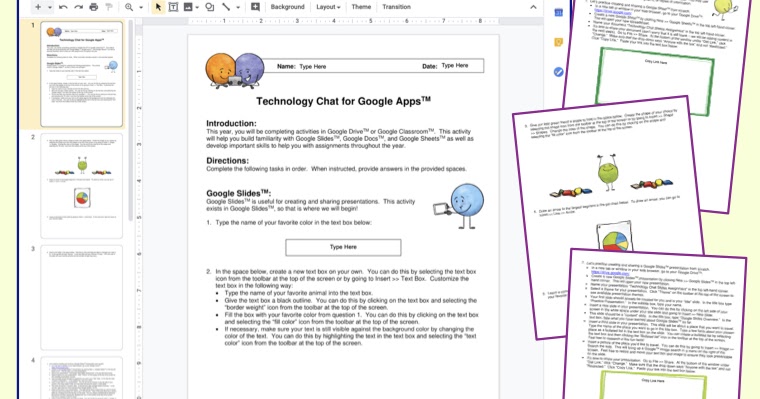This screenshot has width=760, height=399.
Task: Click the horizontal ruler above the slide
Action: (343, 21)
